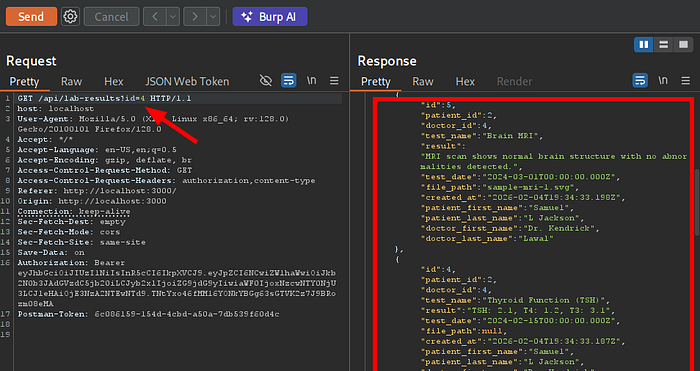Switch to the Request Pretty tab
The image size is (700, 371).
(x=24, y=81)
